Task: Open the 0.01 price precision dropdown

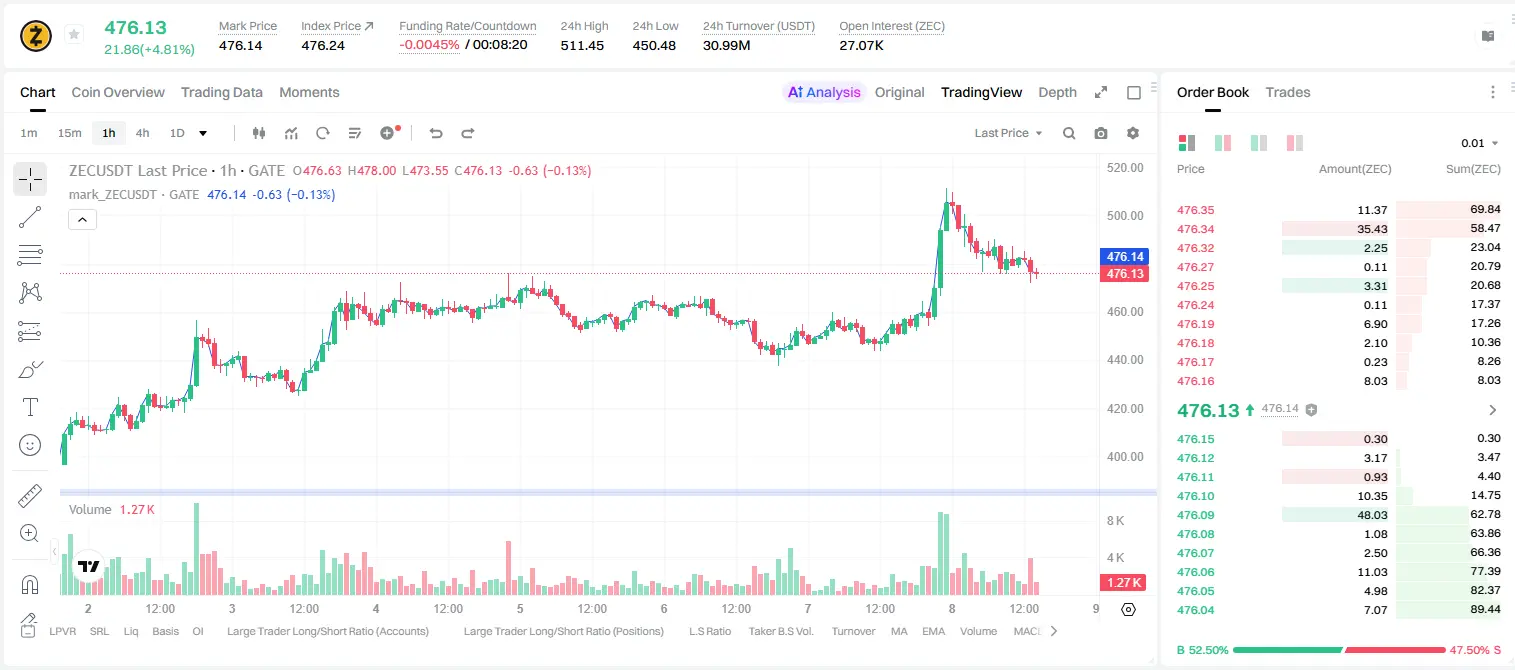Action: pos(1480,143)
